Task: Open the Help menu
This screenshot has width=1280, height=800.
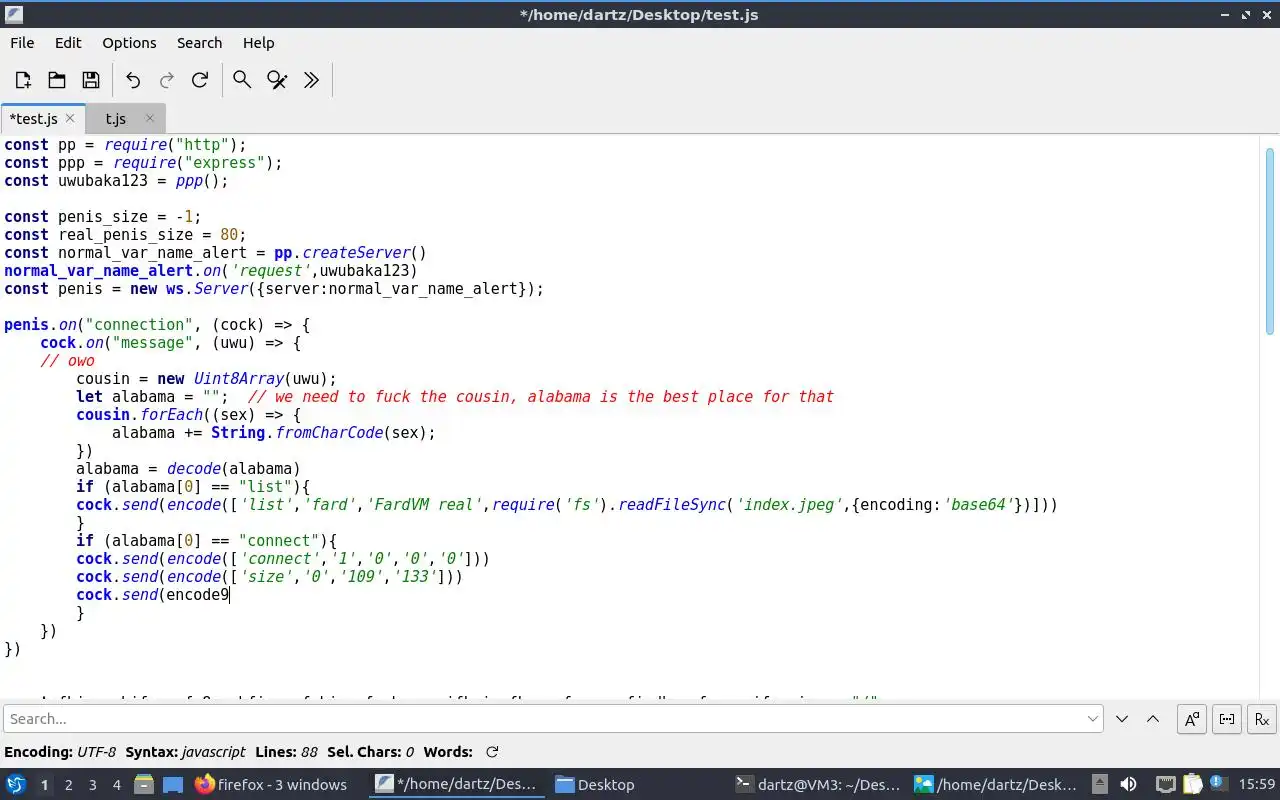Action: [x=258, y=43]
